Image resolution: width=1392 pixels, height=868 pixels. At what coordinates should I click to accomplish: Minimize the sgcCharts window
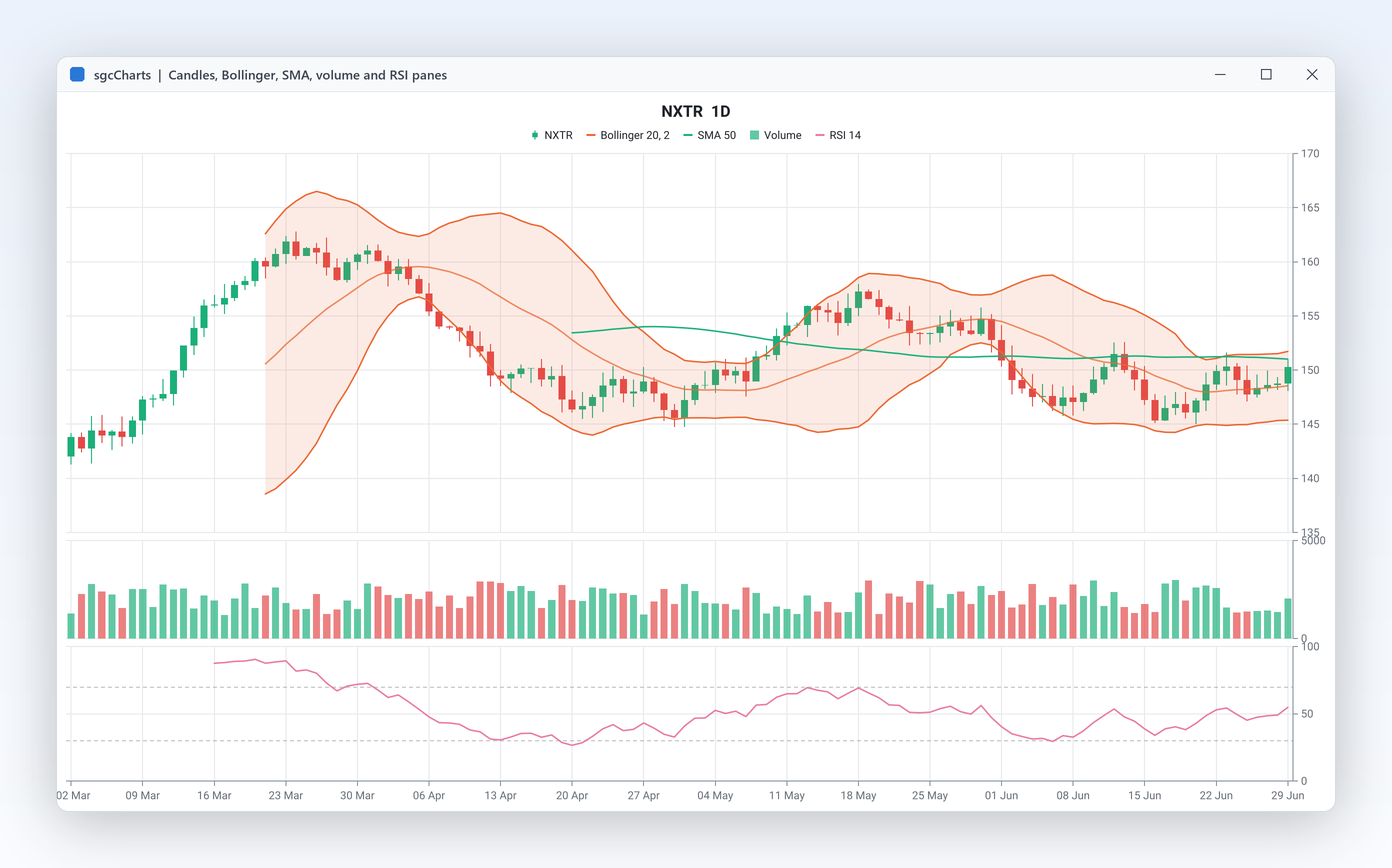(x=1220, y=74)
